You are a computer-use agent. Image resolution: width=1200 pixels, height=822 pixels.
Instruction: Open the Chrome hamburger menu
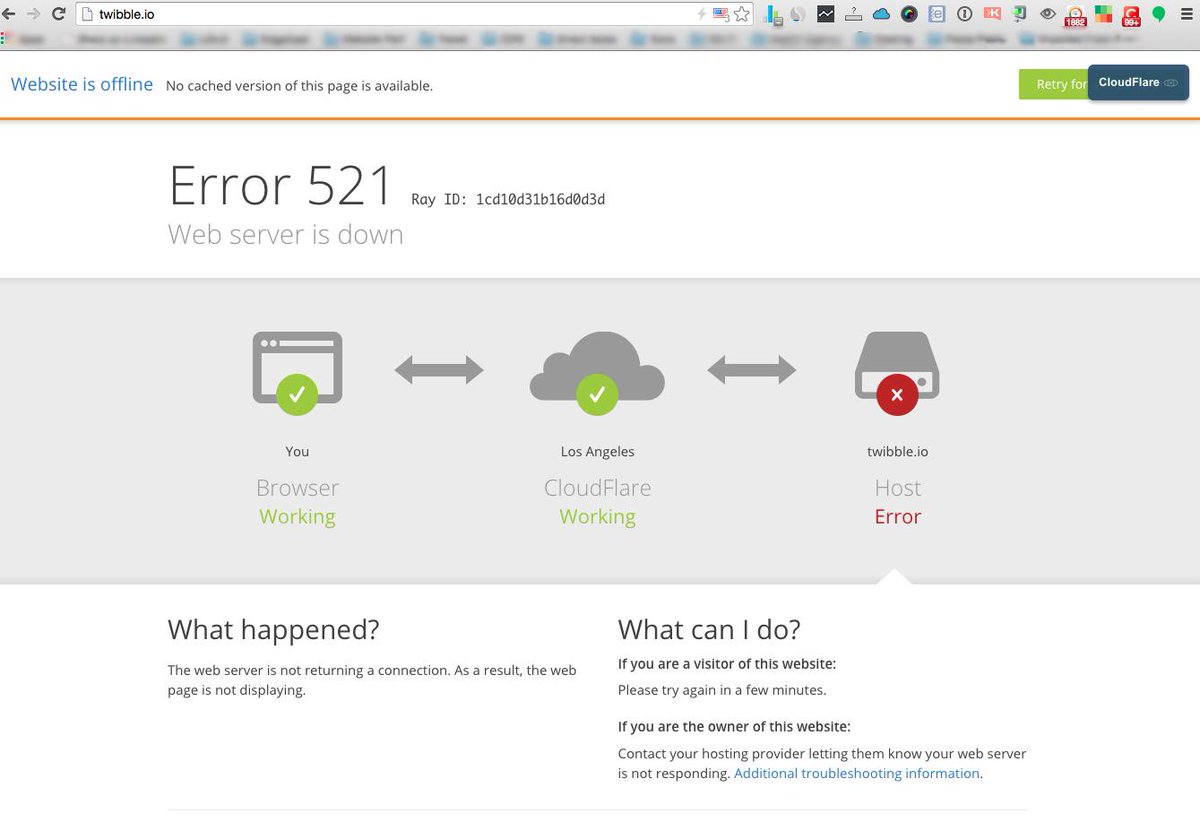click(x=1186, y=14)
